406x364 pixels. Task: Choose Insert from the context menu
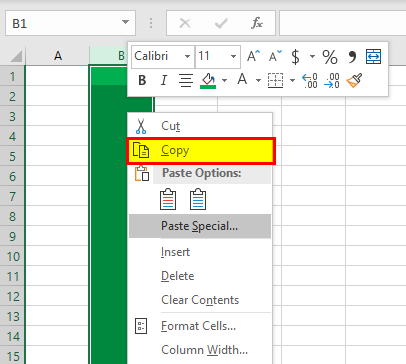tap(200, 252)
